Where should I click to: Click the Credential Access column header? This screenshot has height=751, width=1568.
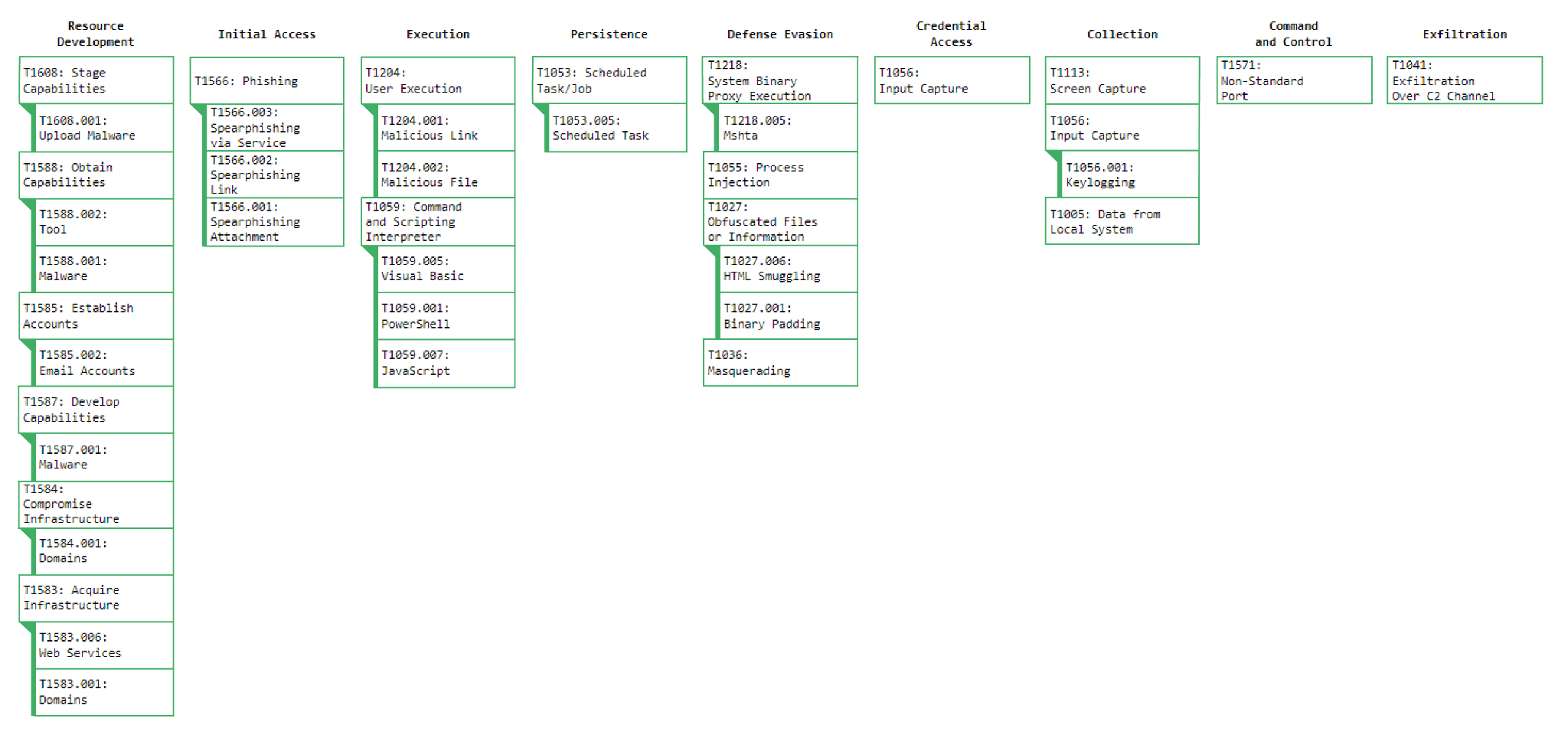tap(951, 34)
